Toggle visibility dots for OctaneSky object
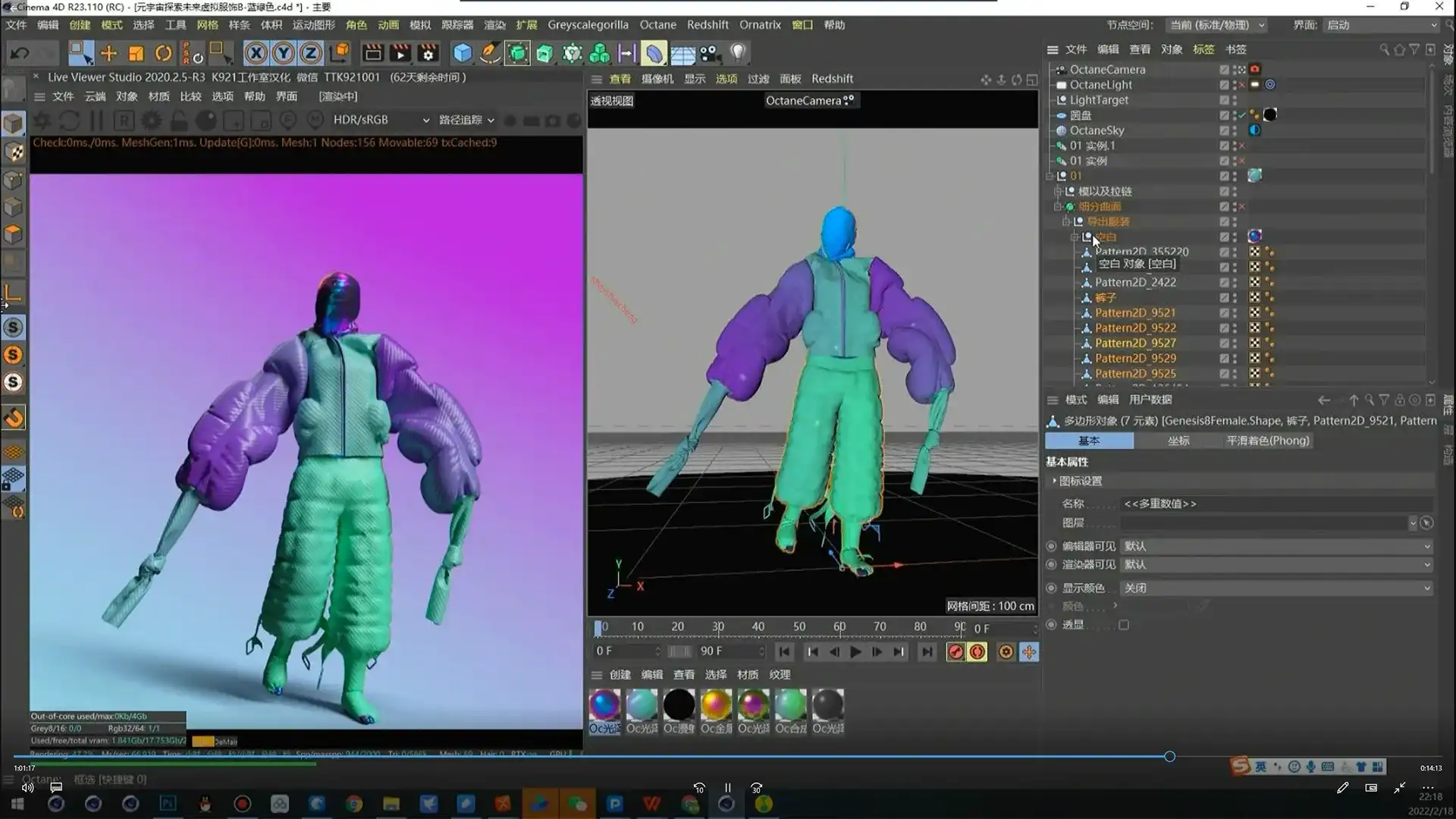The width and height of the screenshot is (1456, 819). [1235, 130]
